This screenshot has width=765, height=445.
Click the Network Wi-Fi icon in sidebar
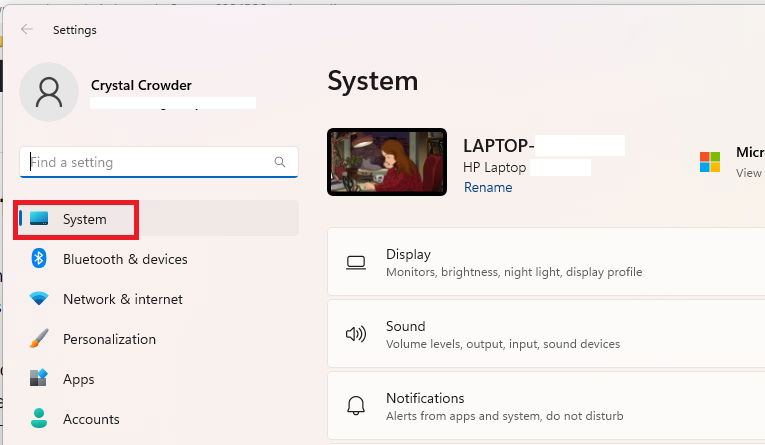click(39, 299)
